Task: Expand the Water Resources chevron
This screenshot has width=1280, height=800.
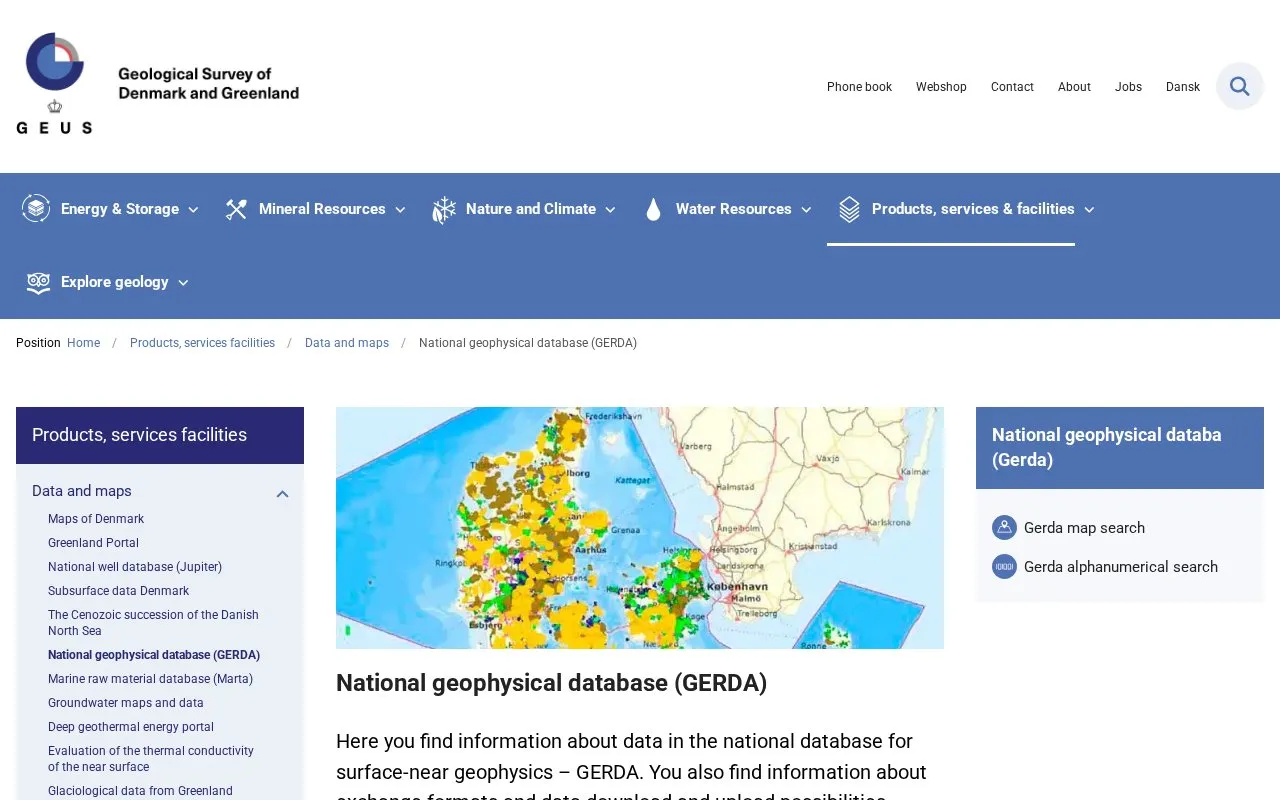Action: tap(806, 210)
